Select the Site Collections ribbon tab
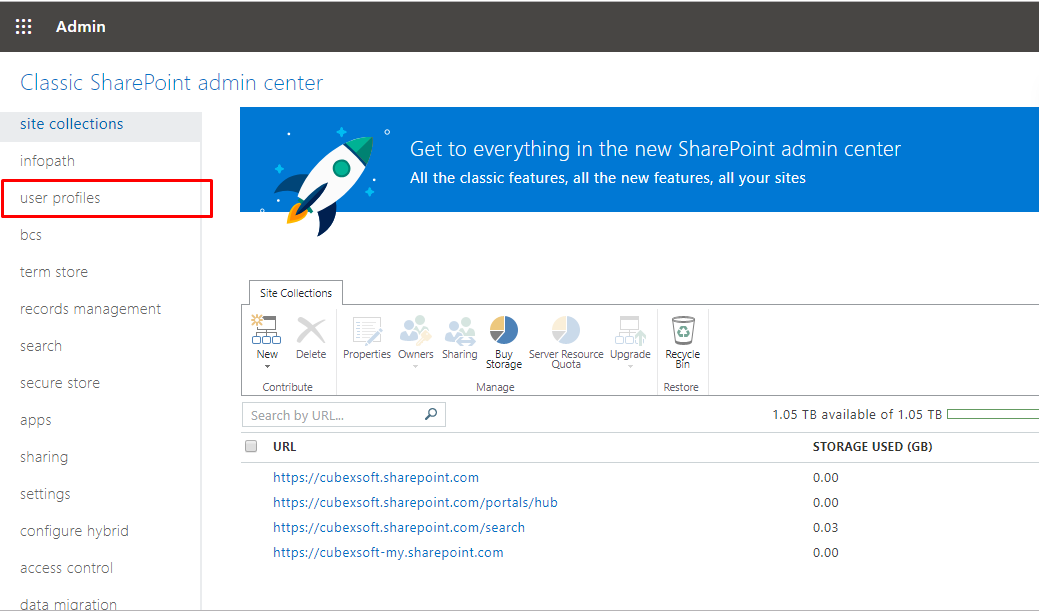Viewport: 1039px width, 611px height. point(296,293)
